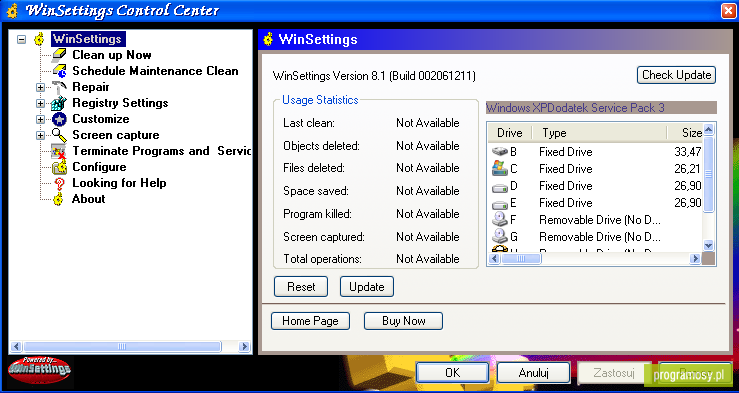Screen dimensions: 739x393
Task: Click the Anuluj cancel button
Action: point(534,373)
